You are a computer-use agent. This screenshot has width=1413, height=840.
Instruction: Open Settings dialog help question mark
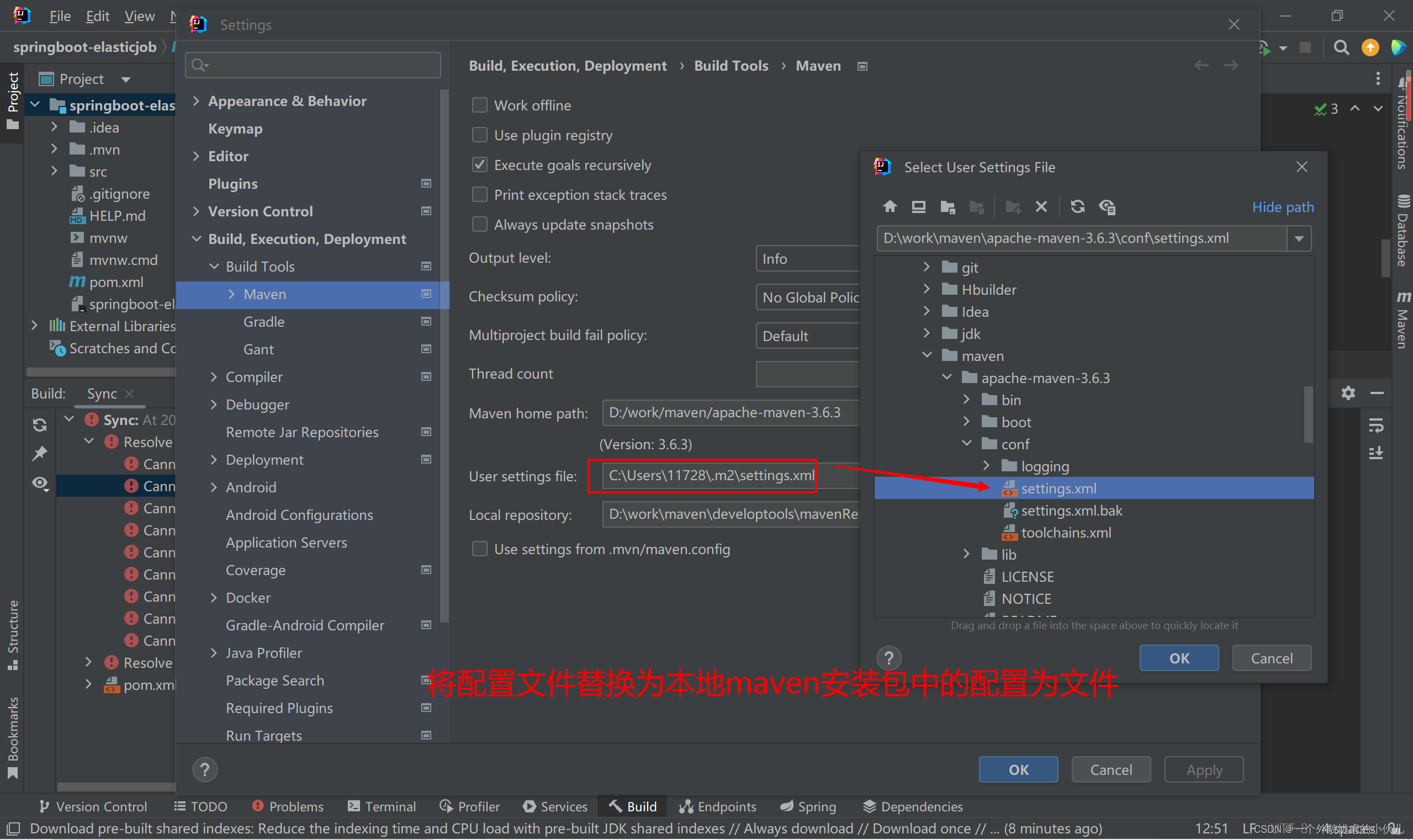coord(205,769)
